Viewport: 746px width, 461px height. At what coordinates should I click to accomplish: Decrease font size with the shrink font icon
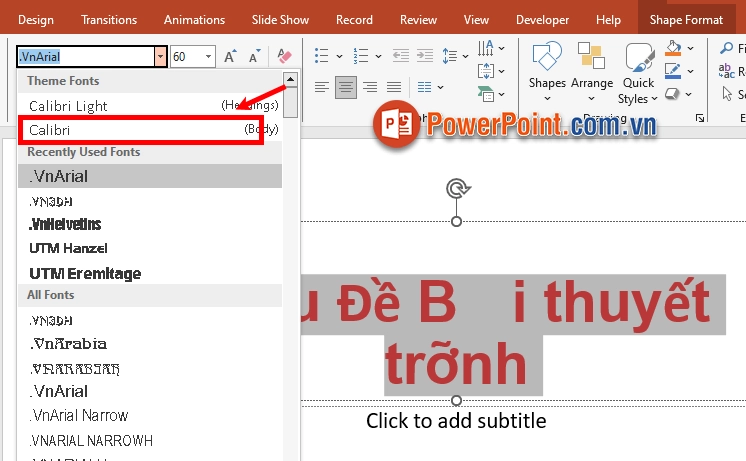coord(255,56)
